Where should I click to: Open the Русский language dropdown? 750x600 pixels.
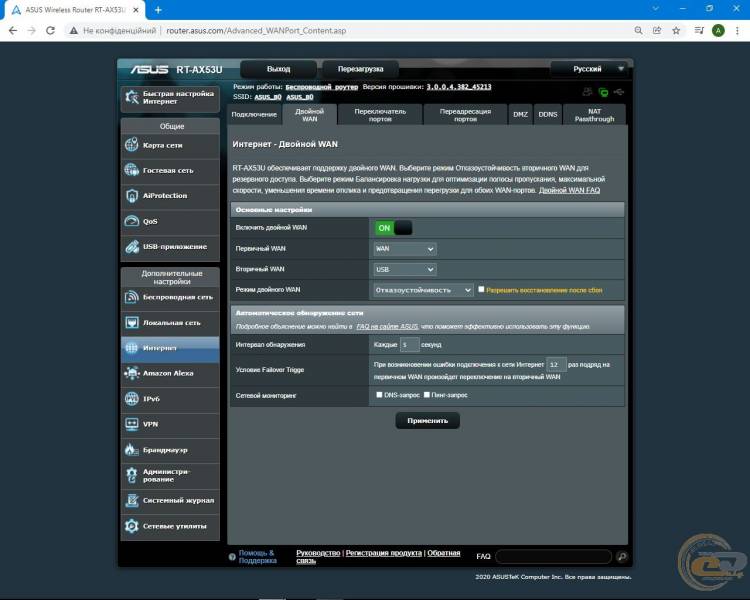coord(589,69)
